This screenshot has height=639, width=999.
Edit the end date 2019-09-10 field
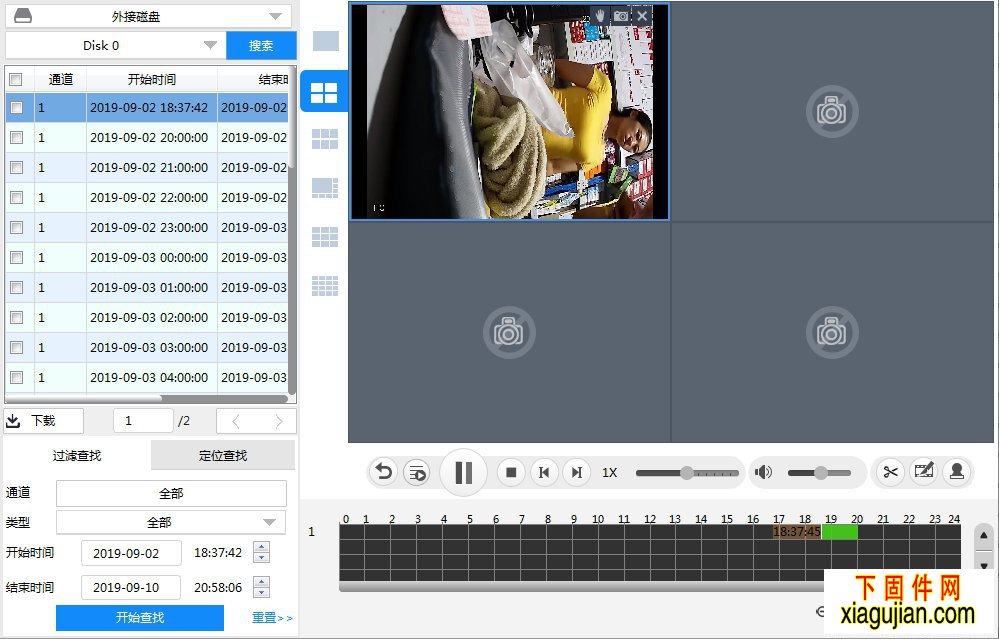(x=131, y=587)
